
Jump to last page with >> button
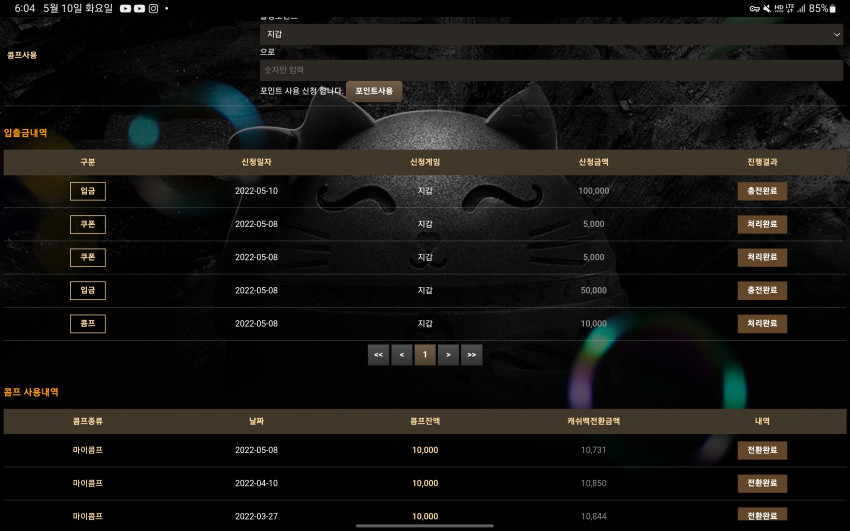[472, 355]
